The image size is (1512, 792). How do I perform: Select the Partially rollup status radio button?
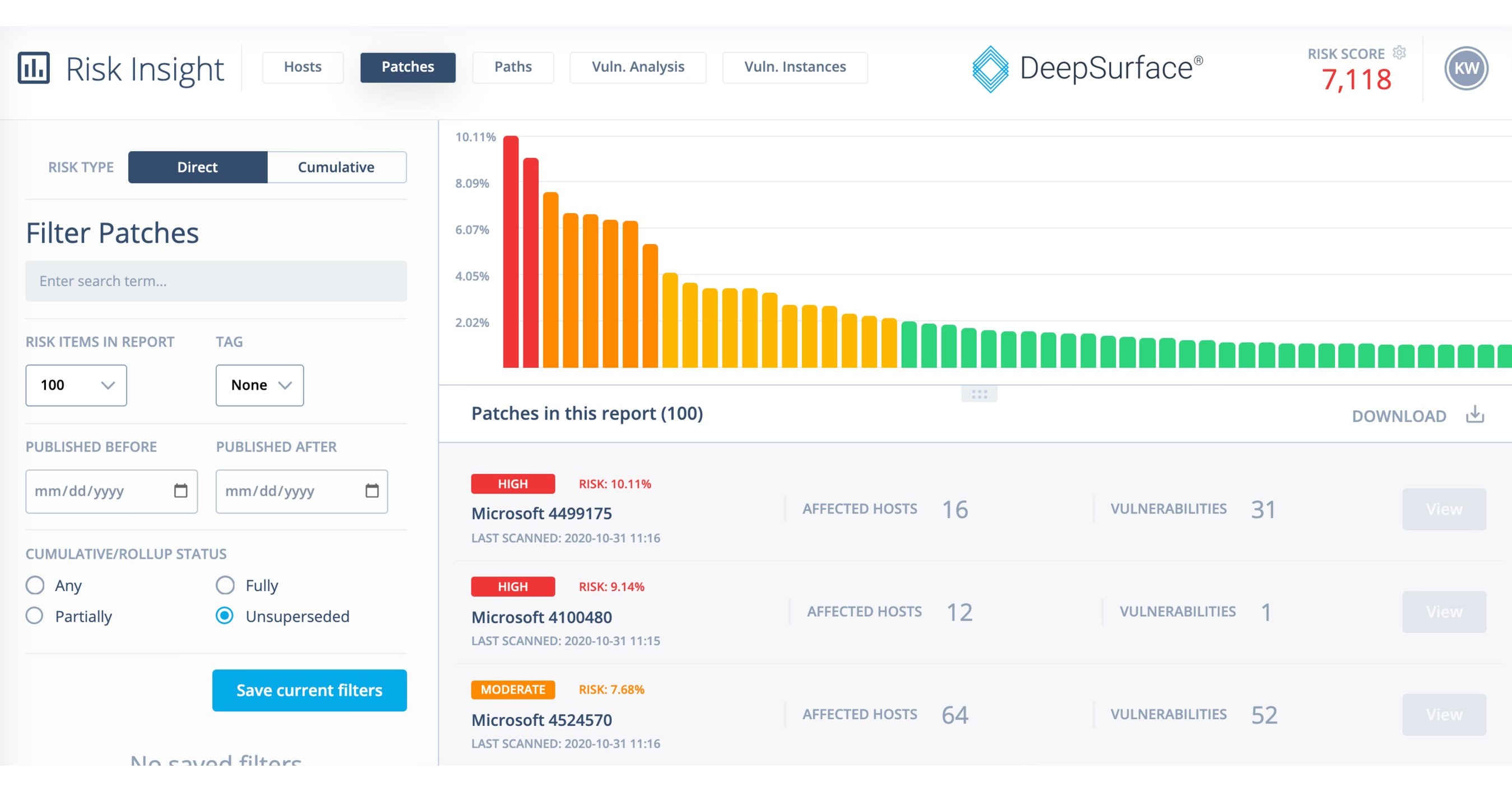click(35, 616)
